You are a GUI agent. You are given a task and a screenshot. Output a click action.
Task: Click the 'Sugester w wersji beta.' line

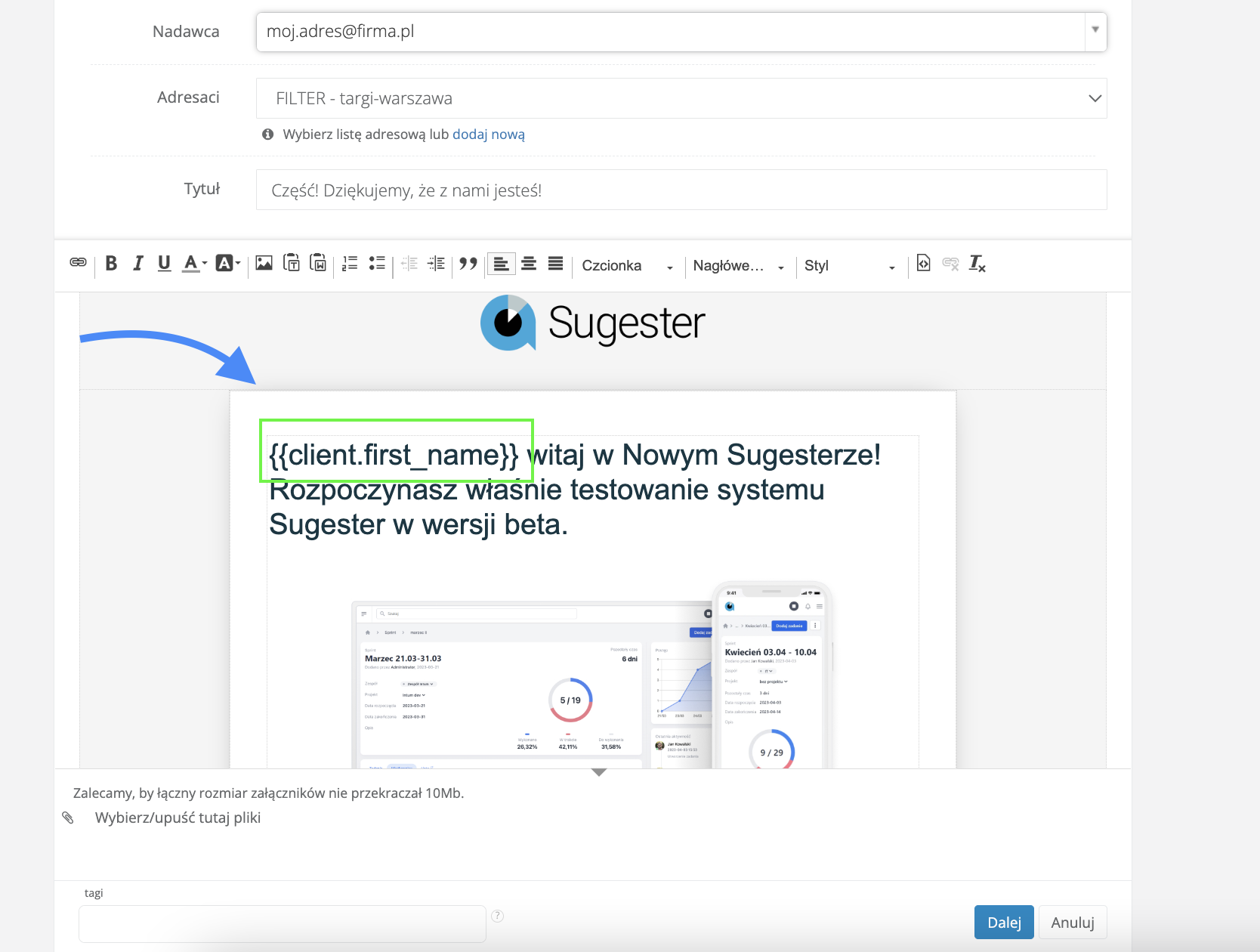pyautogui.click(x=418, y=524)
